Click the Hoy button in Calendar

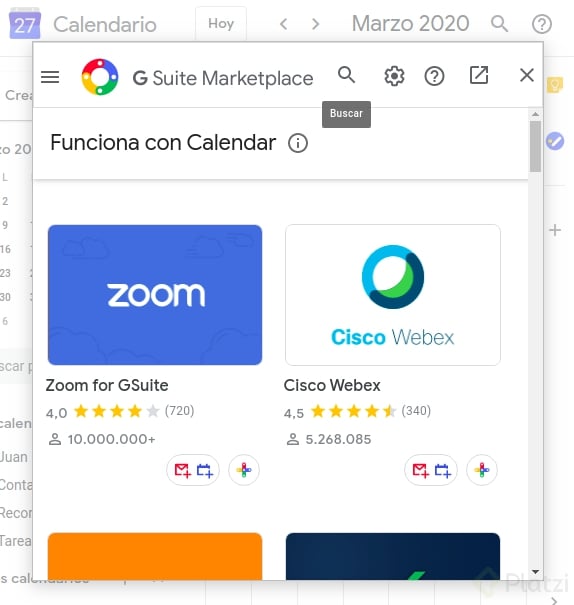click(221, 24)
